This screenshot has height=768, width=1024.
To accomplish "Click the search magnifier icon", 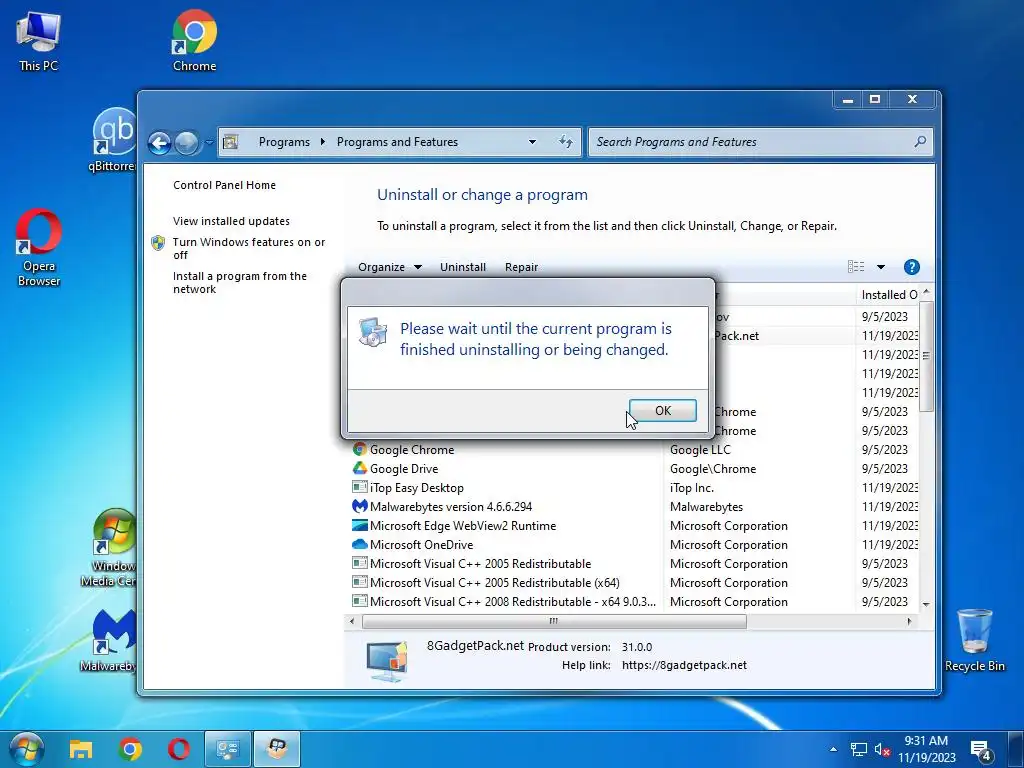I will coord(920,141).
